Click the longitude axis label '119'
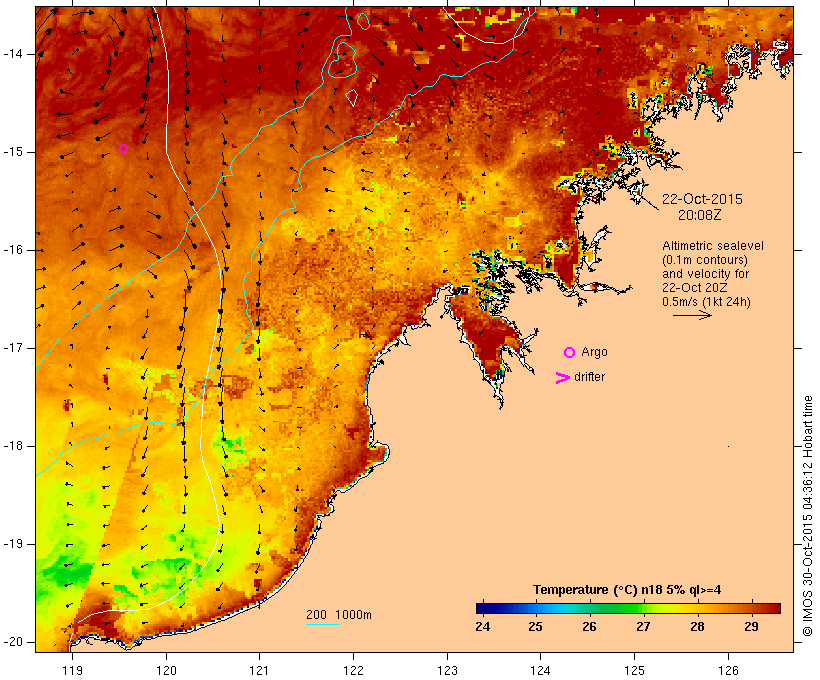Screen dimensions: 820x680 click(x=72, y=670)
